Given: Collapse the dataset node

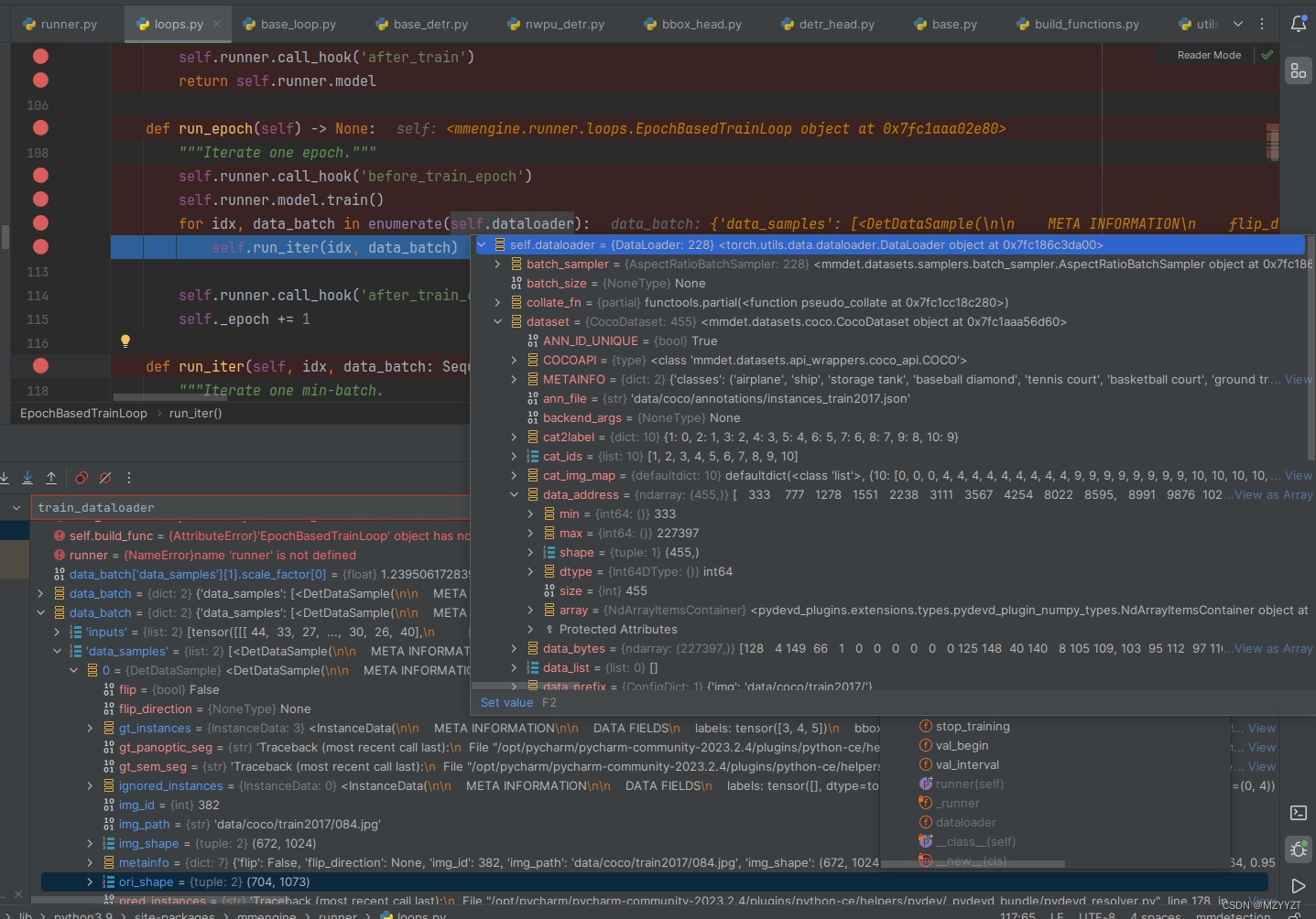Looking at the screenshot, I should [497, 321].
